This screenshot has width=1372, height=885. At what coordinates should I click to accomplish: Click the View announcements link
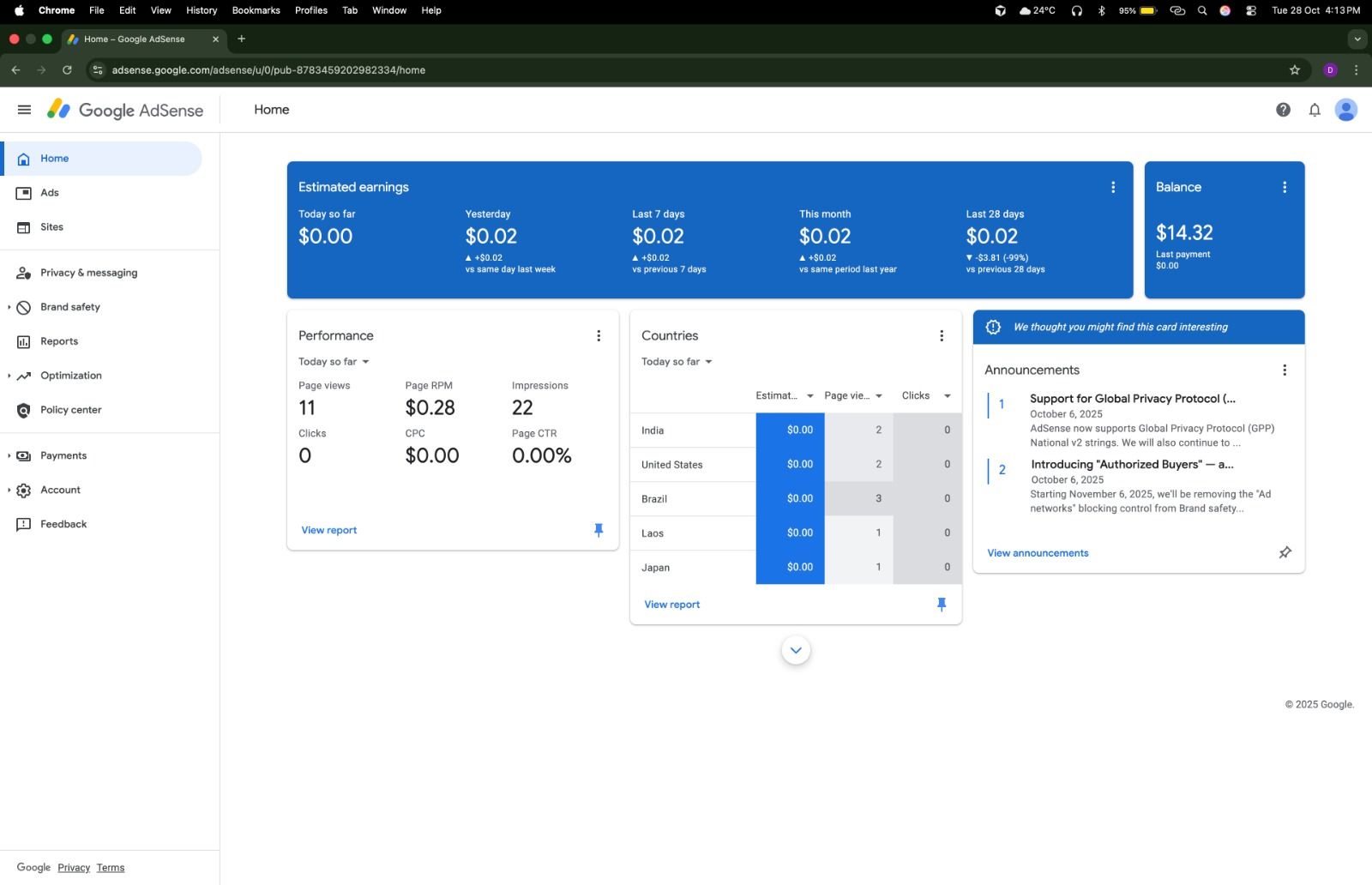(1038, 553)
